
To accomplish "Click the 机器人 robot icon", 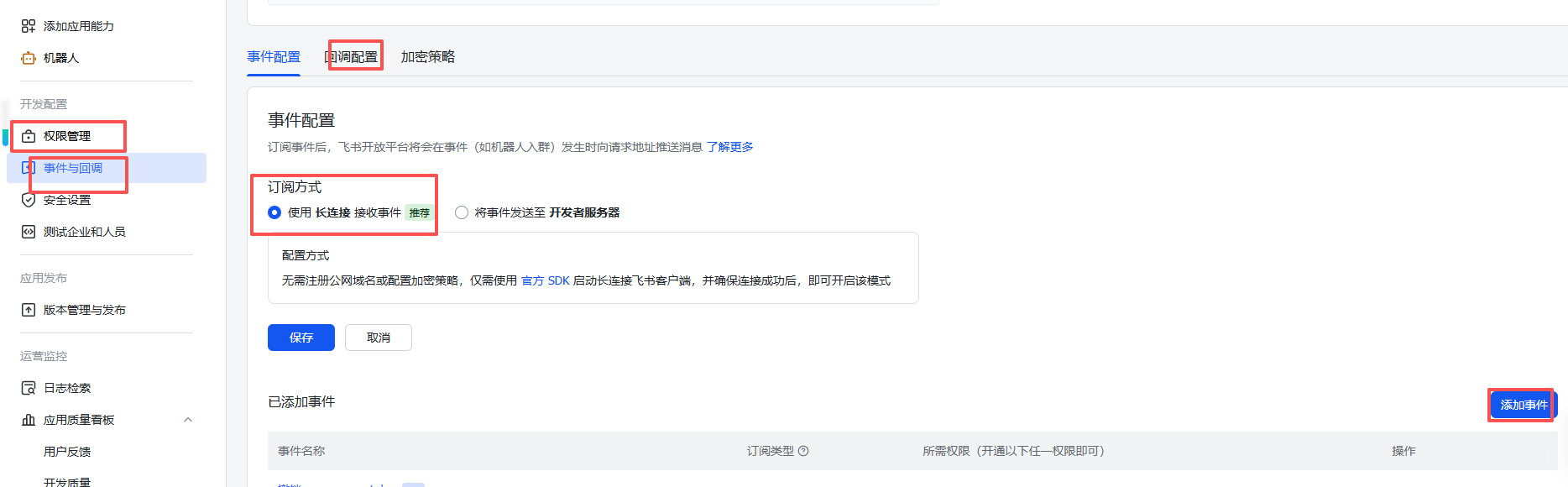I will 29,58.
